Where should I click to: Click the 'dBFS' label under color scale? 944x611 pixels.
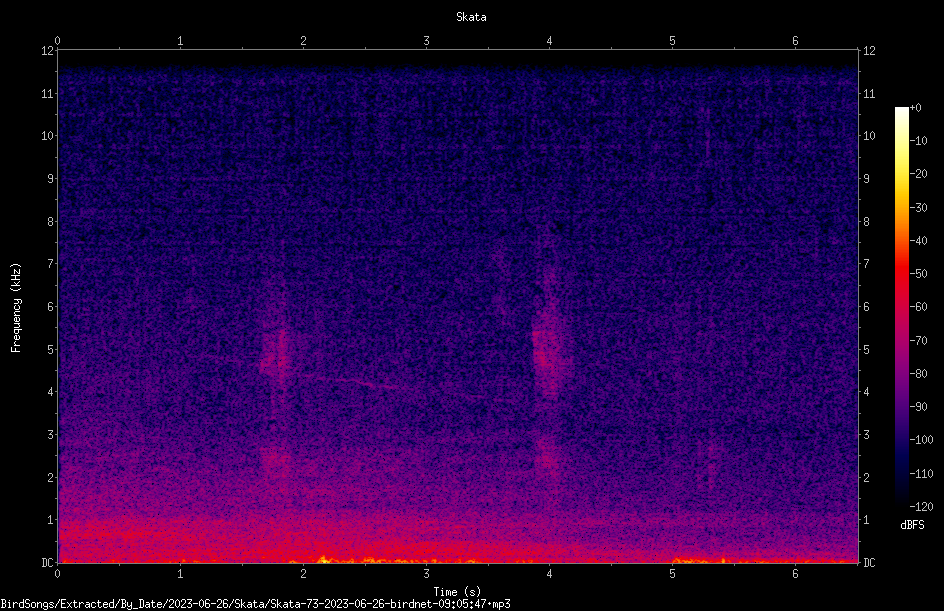tap(912, 525)
